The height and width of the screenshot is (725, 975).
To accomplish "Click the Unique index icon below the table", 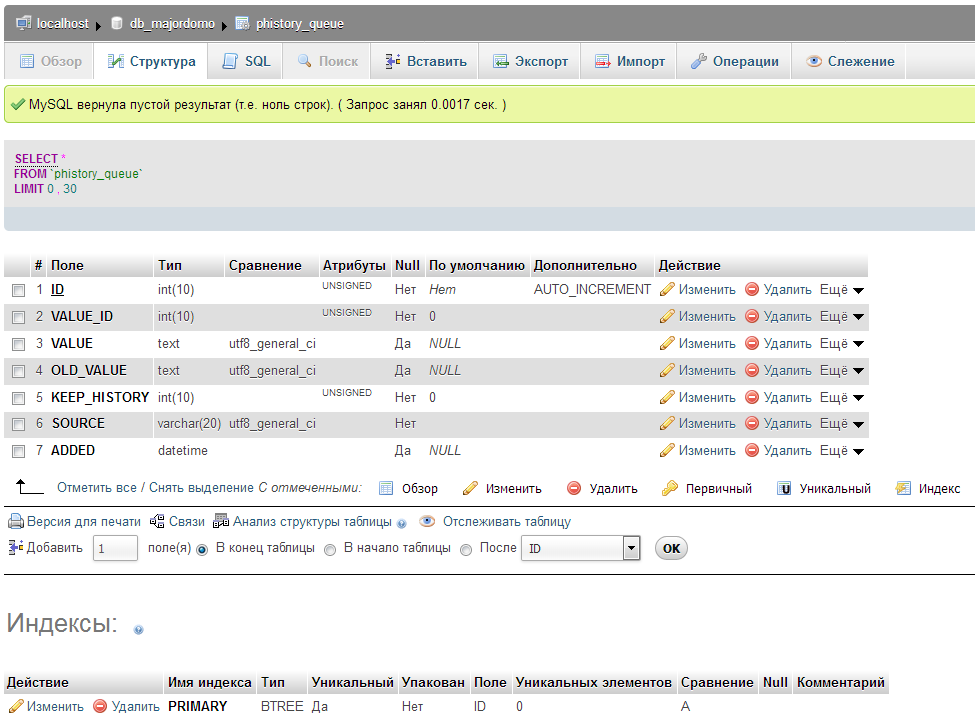I will click(785, 489).
